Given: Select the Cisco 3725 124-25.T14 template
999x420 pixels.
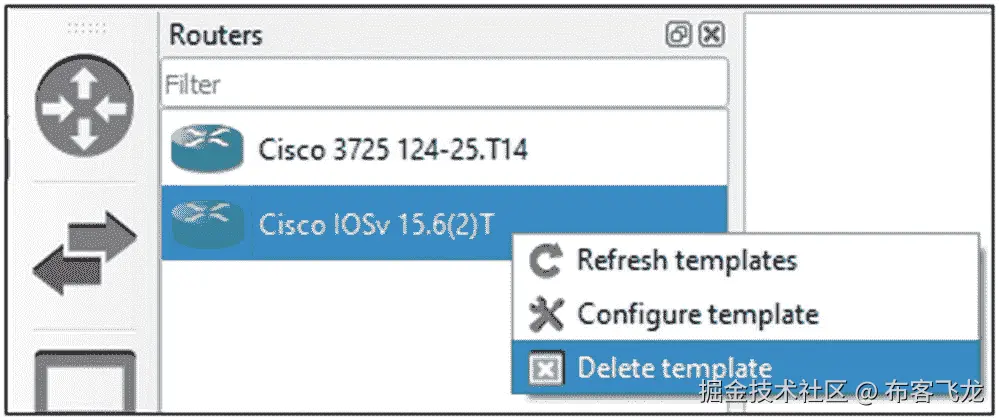Looking at the screenshot, I should [392, 150].
